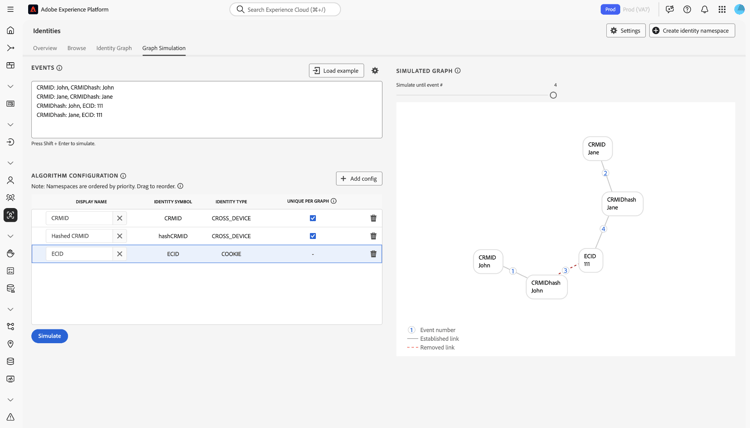Open Profiles icon in sidebar
The width and height of the screenshot is (750, 428).
[x=11, y=180]
